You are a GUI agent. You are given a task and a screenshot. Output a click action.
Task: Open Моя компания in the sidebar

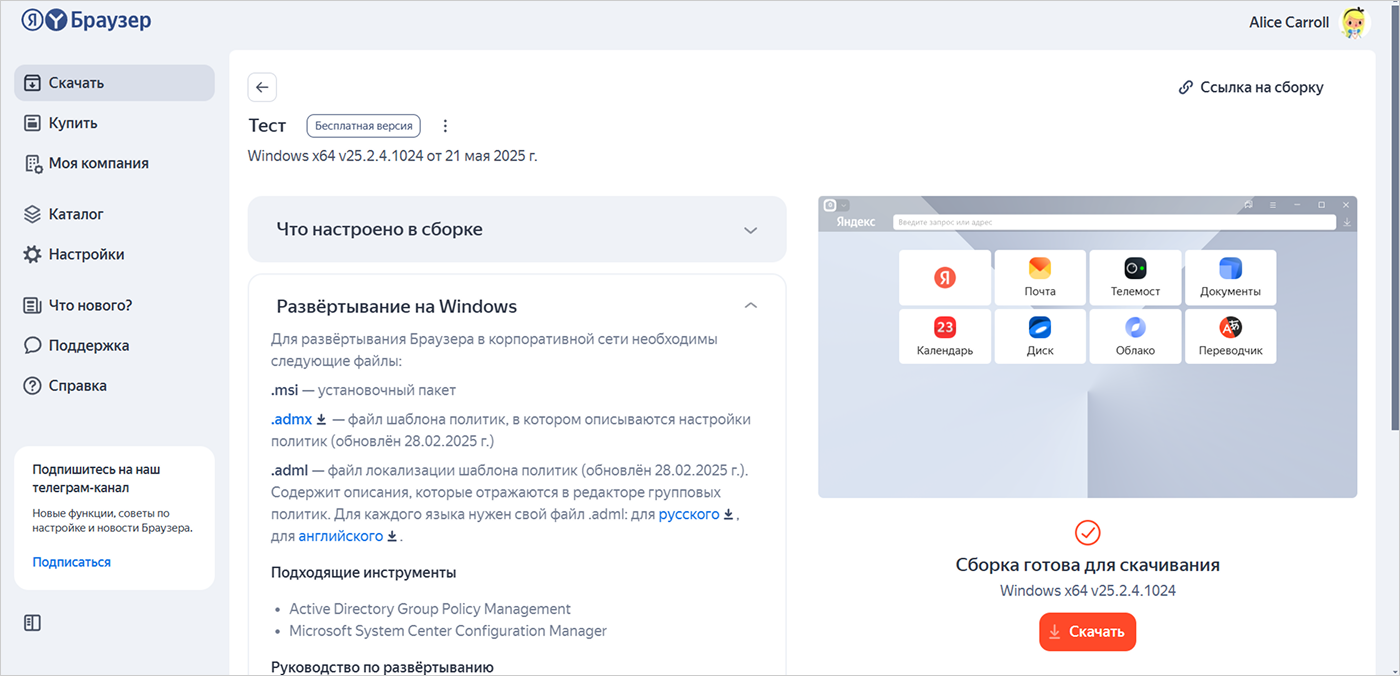tap(98, 163)
